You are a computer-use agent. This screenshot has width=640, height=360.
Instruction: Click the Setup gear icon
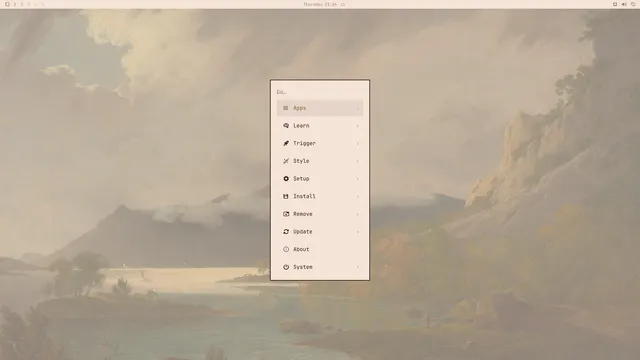coord(286,179)
